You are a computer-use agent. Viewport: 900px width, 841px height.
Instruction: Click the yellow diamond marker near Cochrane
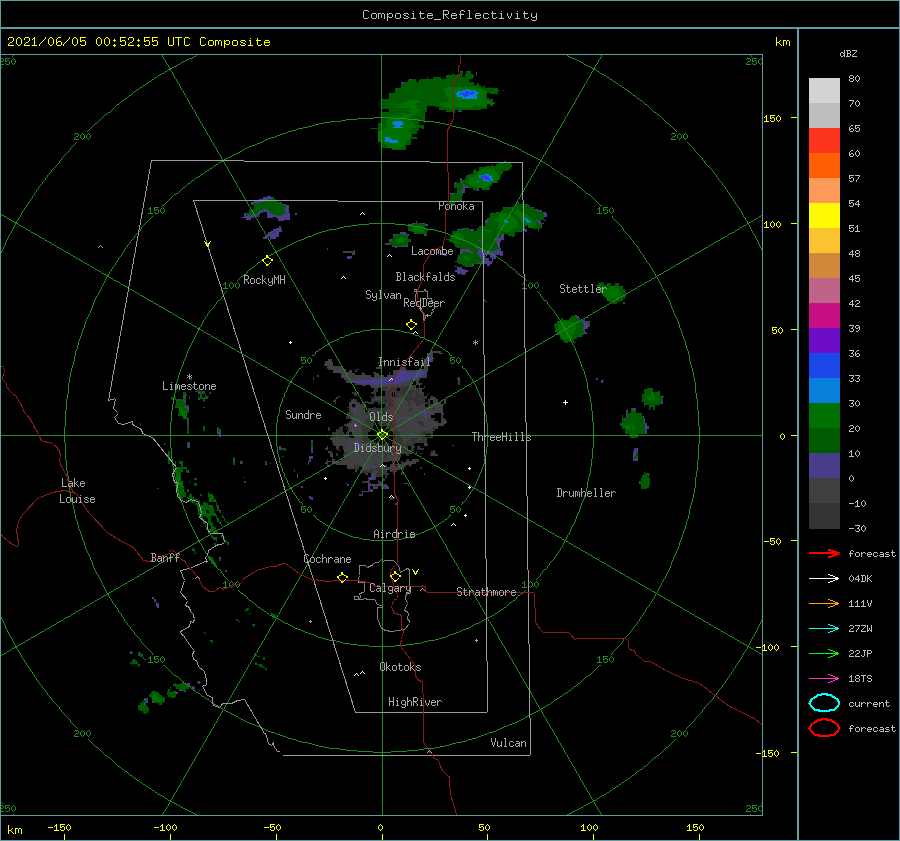[343, 578]
